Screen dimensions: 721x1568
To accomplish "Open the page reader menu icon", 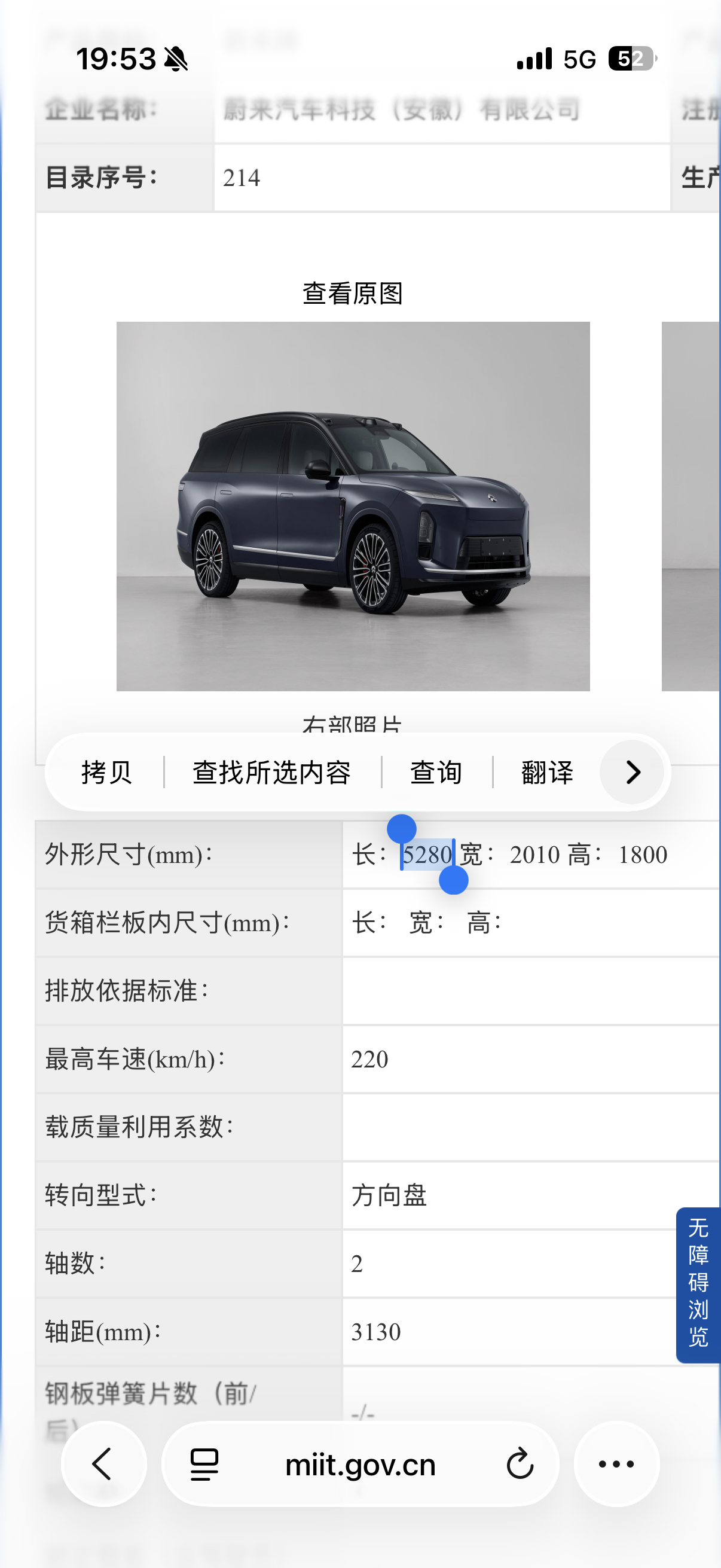I will (x=204, y=1465).
